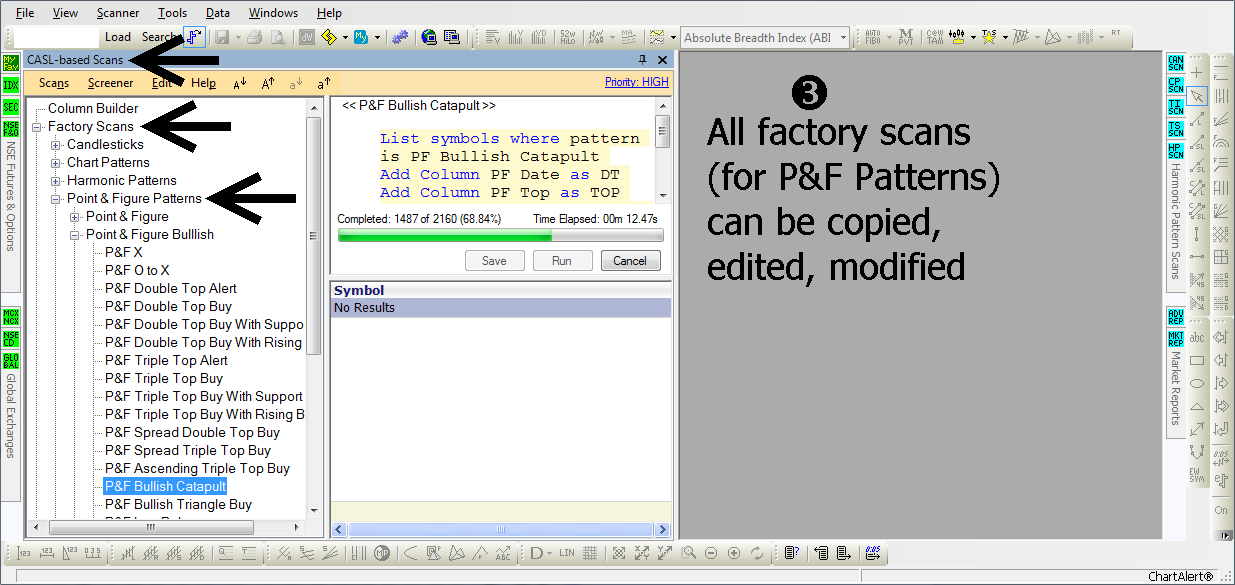Collapse the Point & Figure Bullish node
This screenshot has width=1235, height=585.
pyautogui.click(x=75, y=235)
